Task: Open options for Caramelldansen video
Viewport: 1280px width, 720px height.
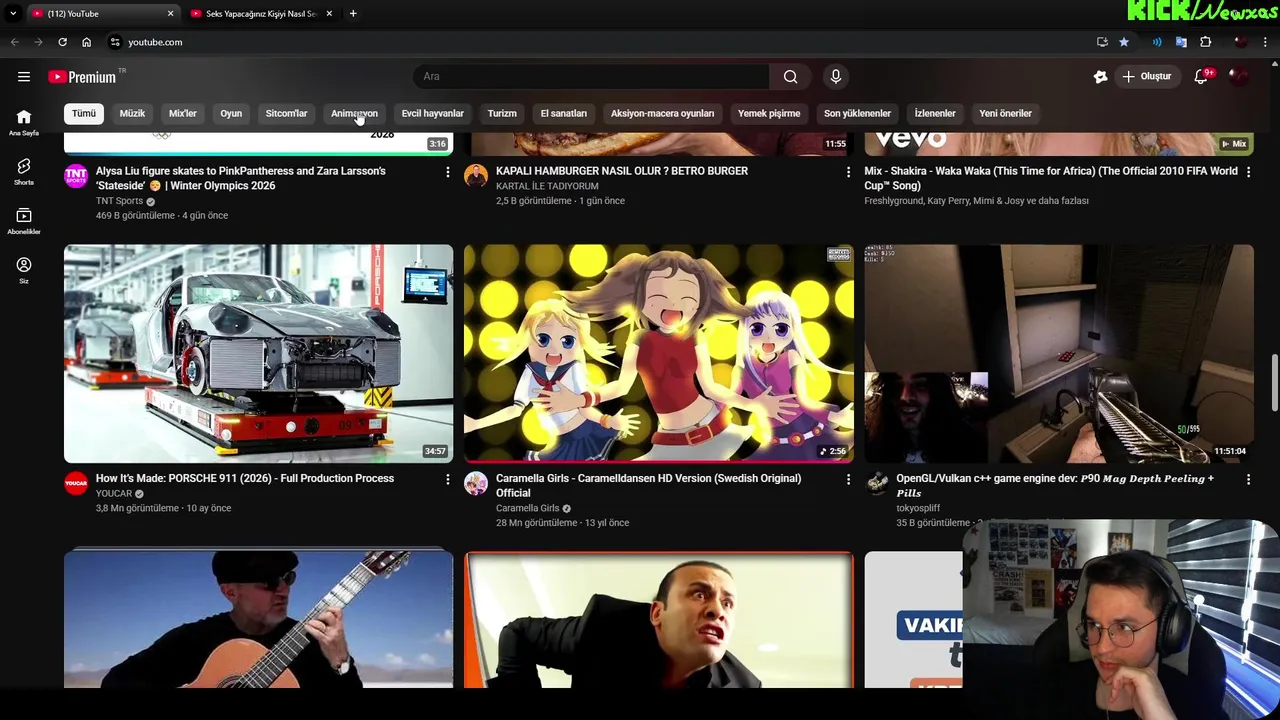Action: (x=848, y=479)
